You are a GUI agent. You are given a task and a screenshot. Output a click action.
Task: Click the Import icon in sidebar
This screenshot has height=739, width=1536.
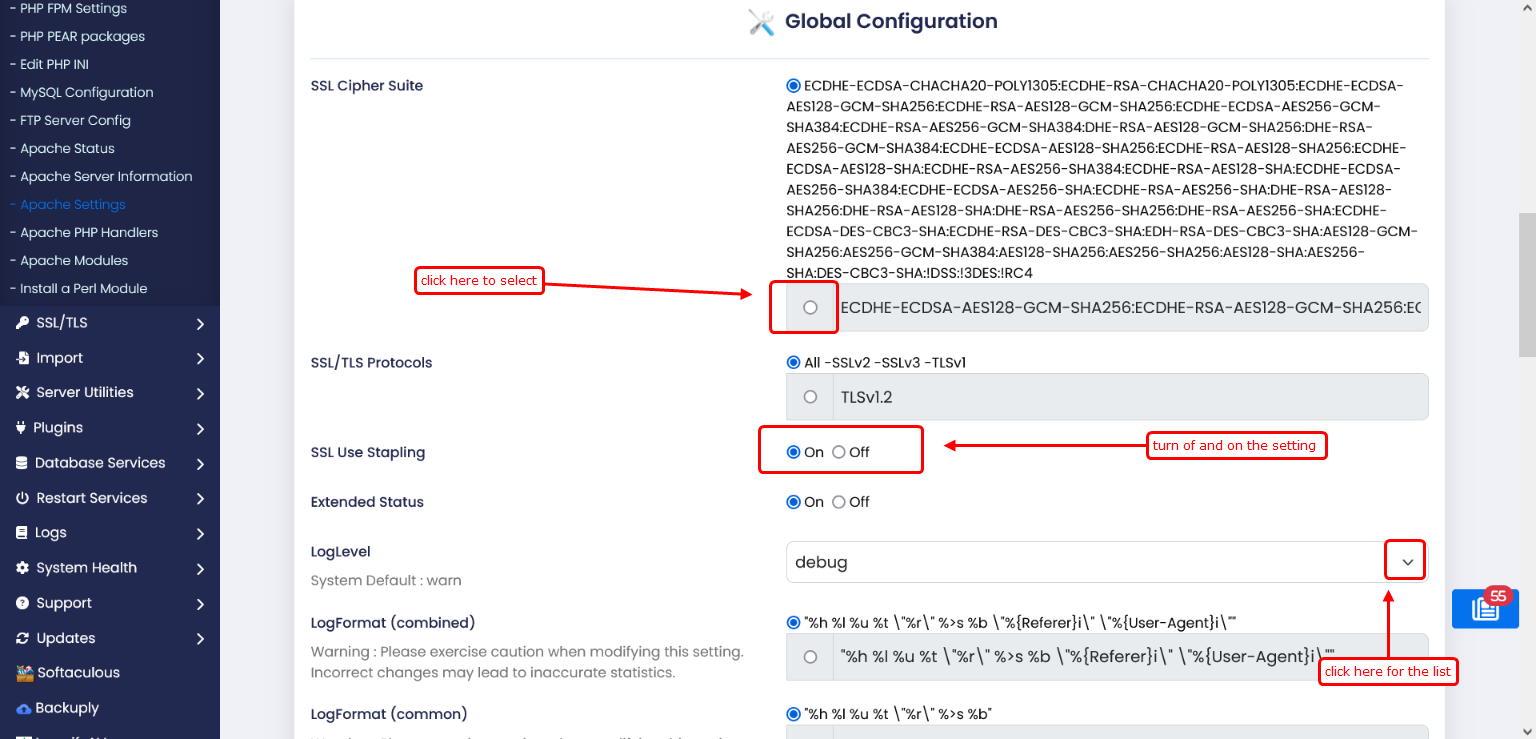tap(22, 358)
